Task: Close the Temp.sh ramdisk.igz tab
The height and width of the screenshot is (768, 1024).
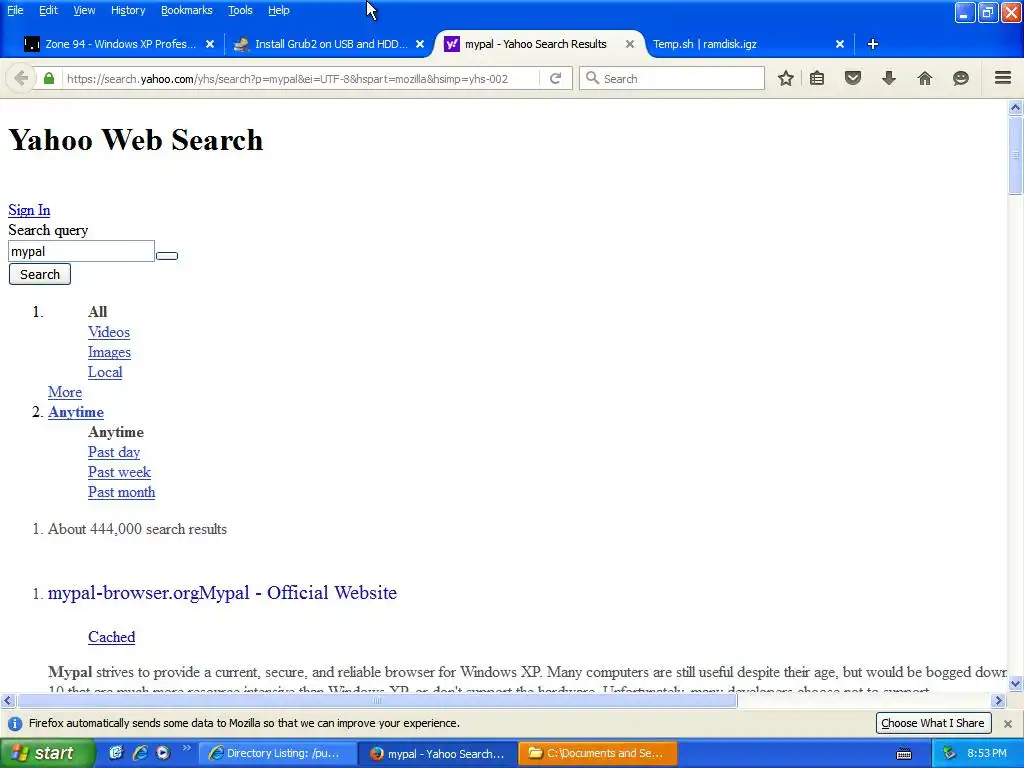Action: [840, 44]
